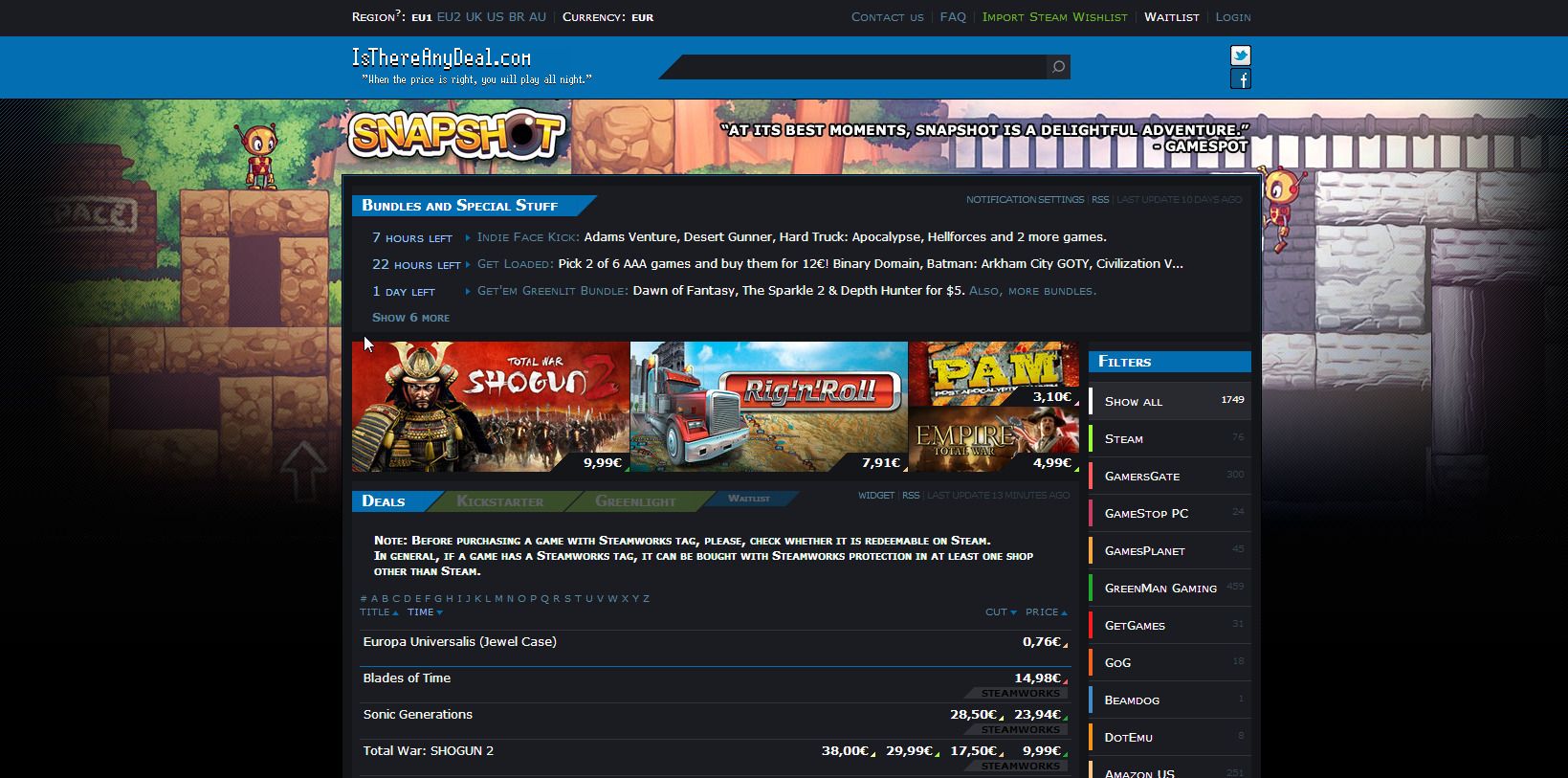Toggle Beamdog store filter
This screenshot has width=1568, height=778.
pos(1169,700)
